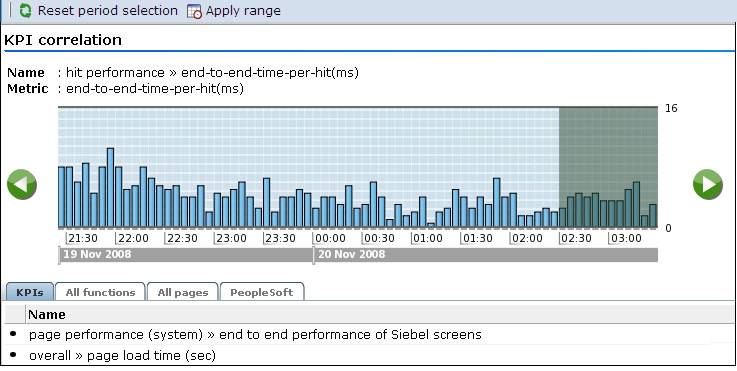
Task: Select the 02:30 time marker
Action: [x=576, y=238]
